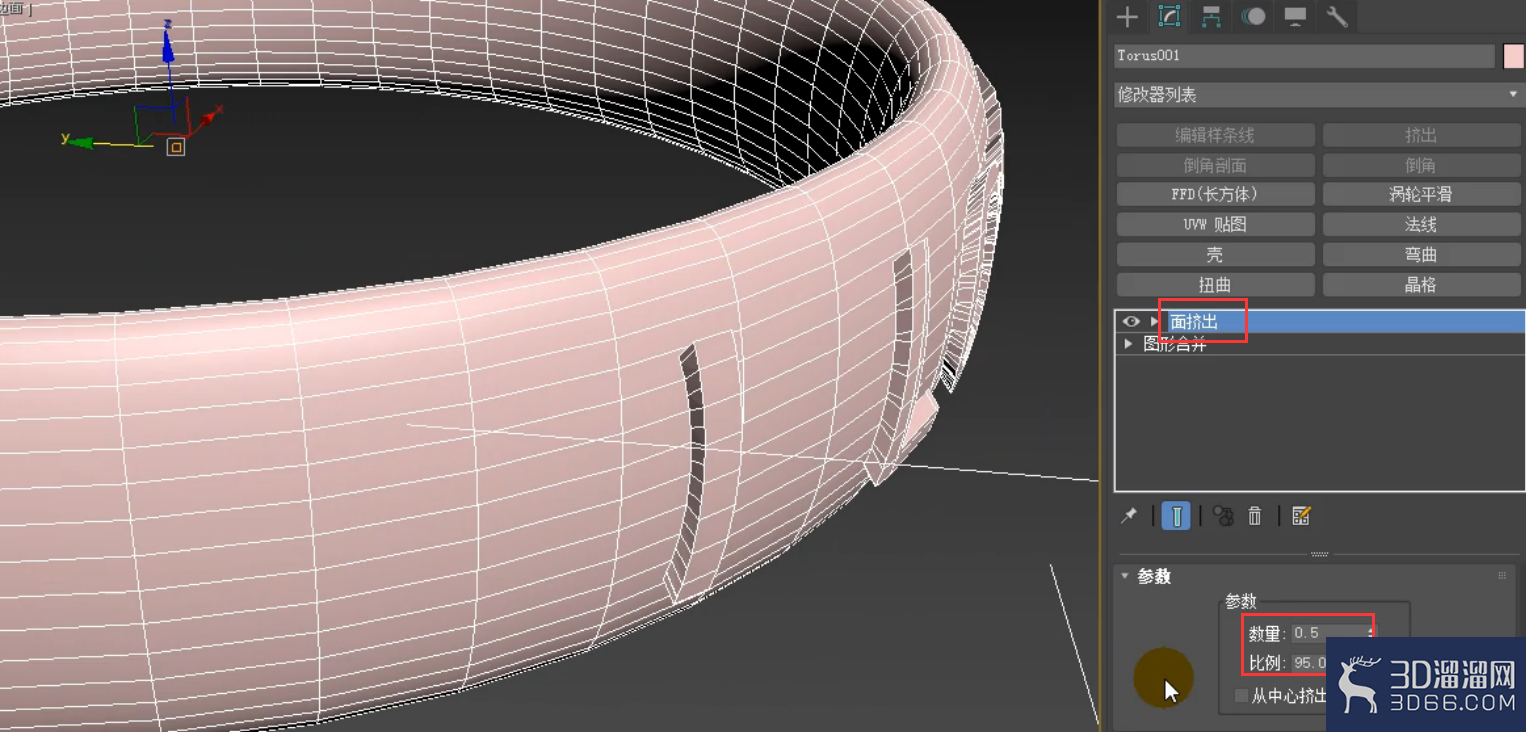Open the Utilities wrench tab
Image resolution: width=1526 pixels, height=732 pixels.
tap(1337, 16)
